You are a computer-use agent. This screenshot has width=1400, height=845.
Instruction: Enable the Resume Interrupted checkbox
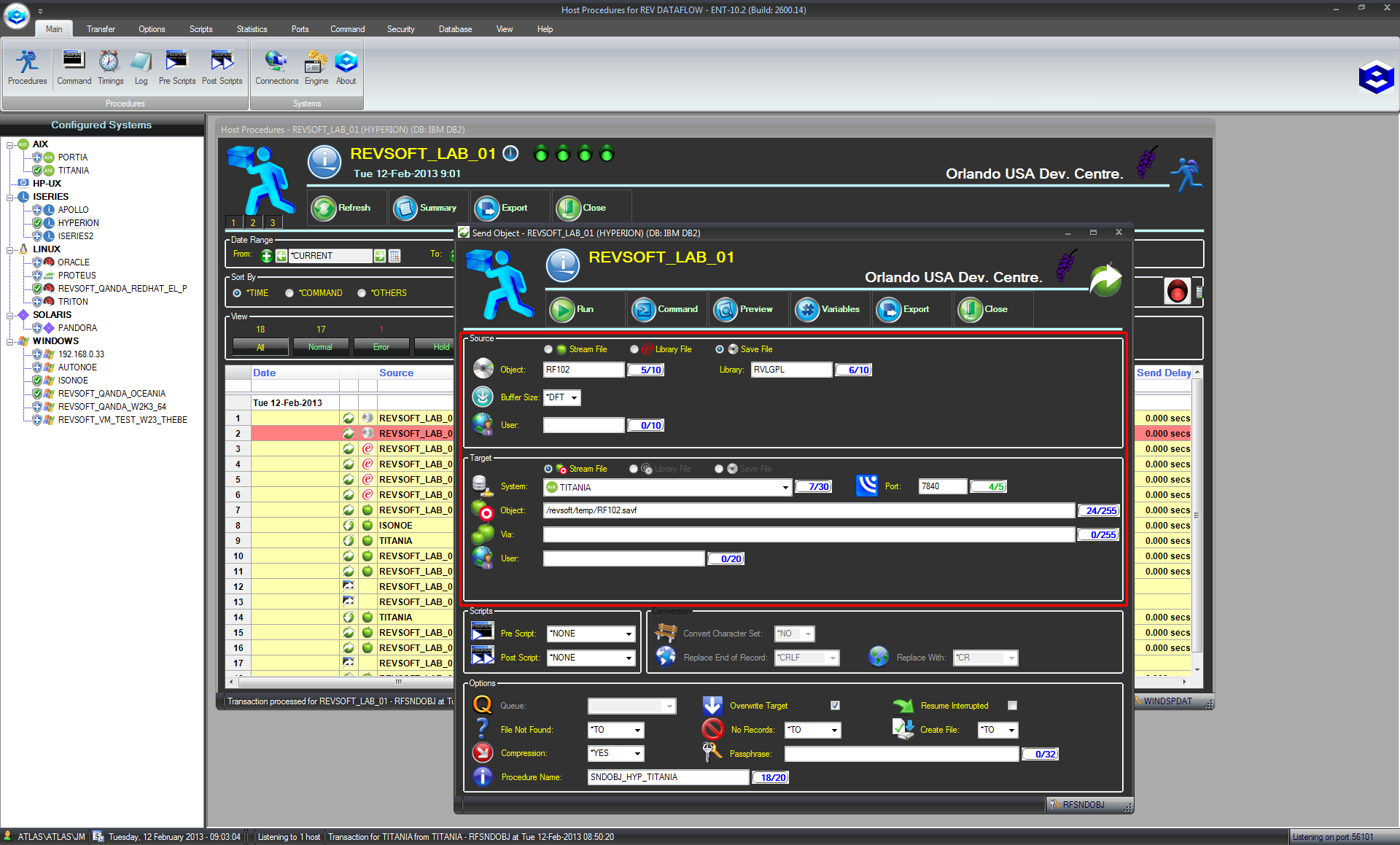[x=1012, y=706]
